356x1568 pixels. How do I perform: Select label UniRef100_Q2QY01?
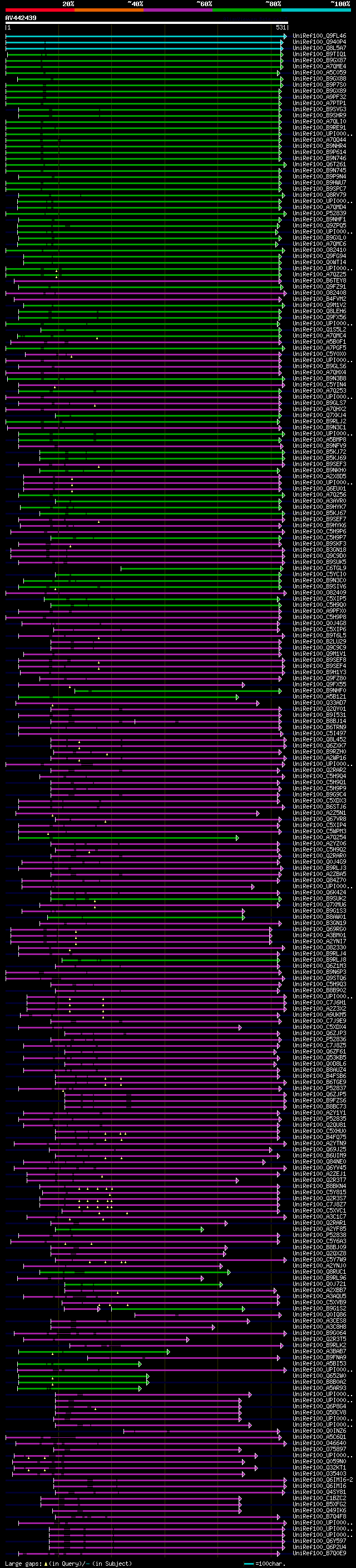[x=319, y=709]
